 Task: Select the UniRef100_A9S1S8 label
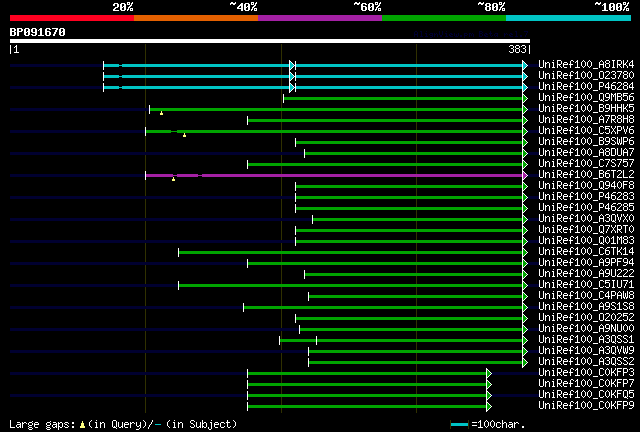[586, 307]
